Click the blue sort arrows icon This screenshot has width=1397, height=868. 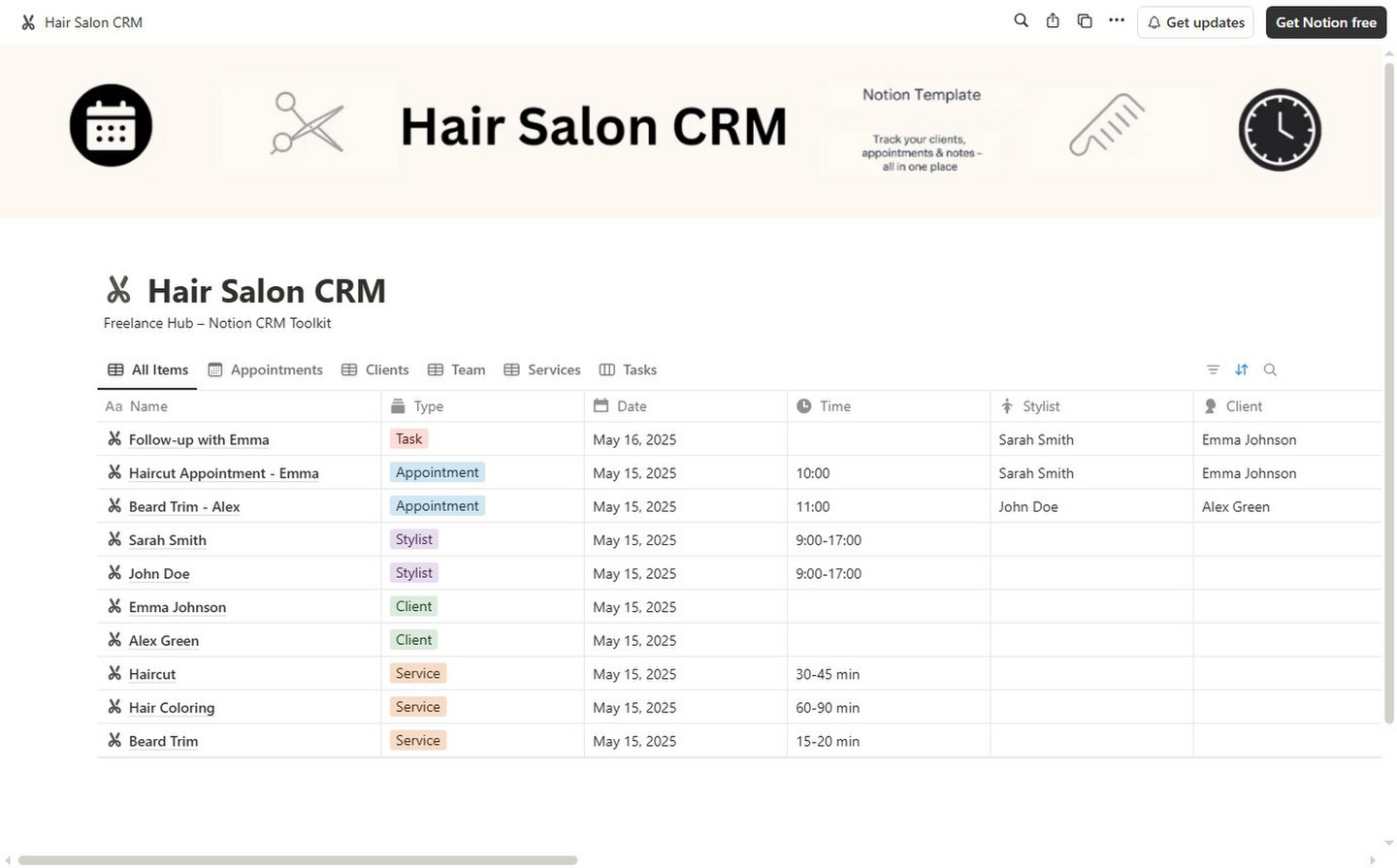coord(1241,370)
